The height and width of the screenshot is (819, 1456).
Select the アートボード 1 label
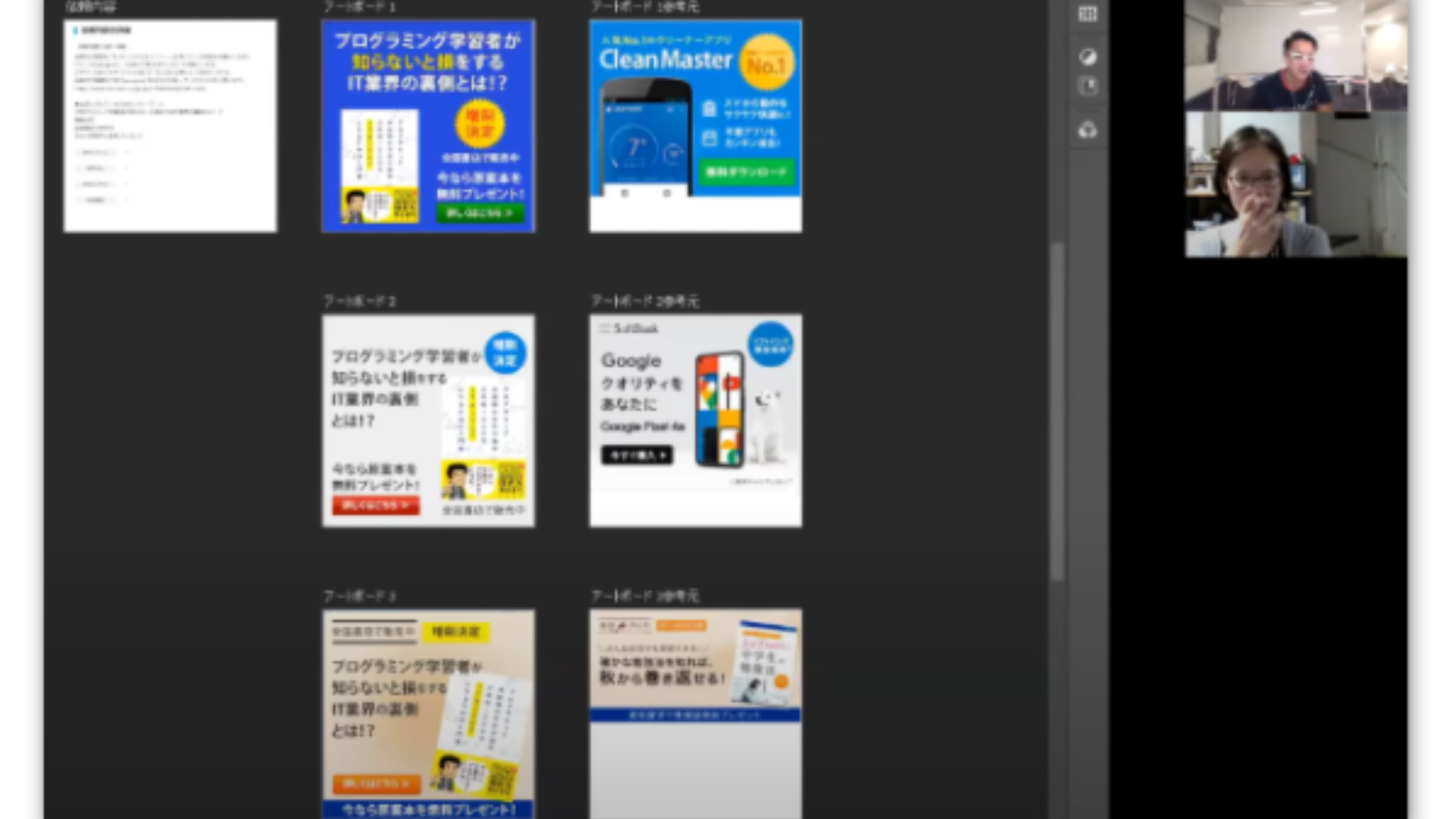359,6
